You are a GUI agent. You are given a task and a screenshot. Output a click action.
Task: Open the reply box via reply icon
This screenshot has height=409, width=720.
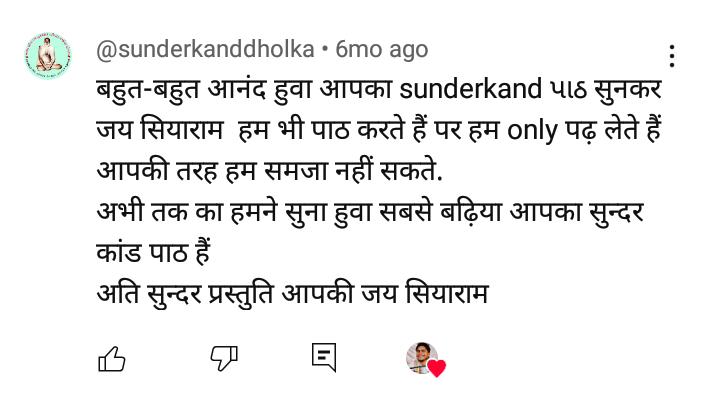tap(323, 357)
